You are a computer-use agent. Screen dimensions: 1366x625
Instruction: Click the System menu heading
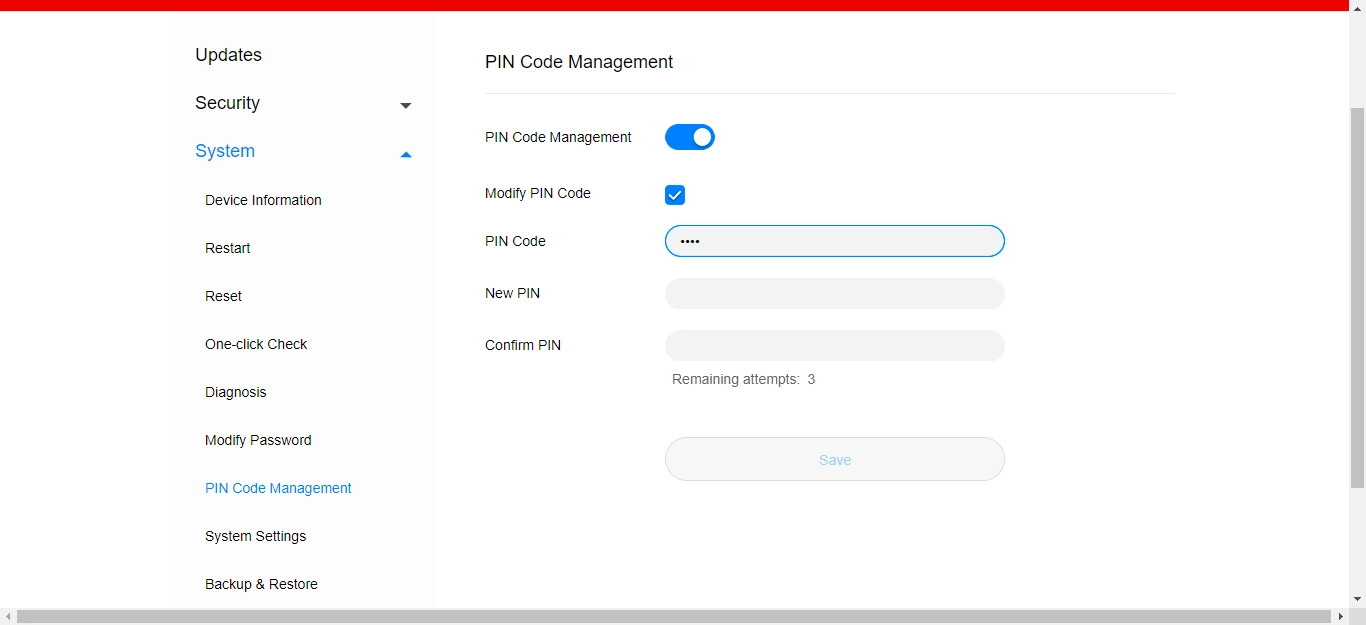click(225, 151)
